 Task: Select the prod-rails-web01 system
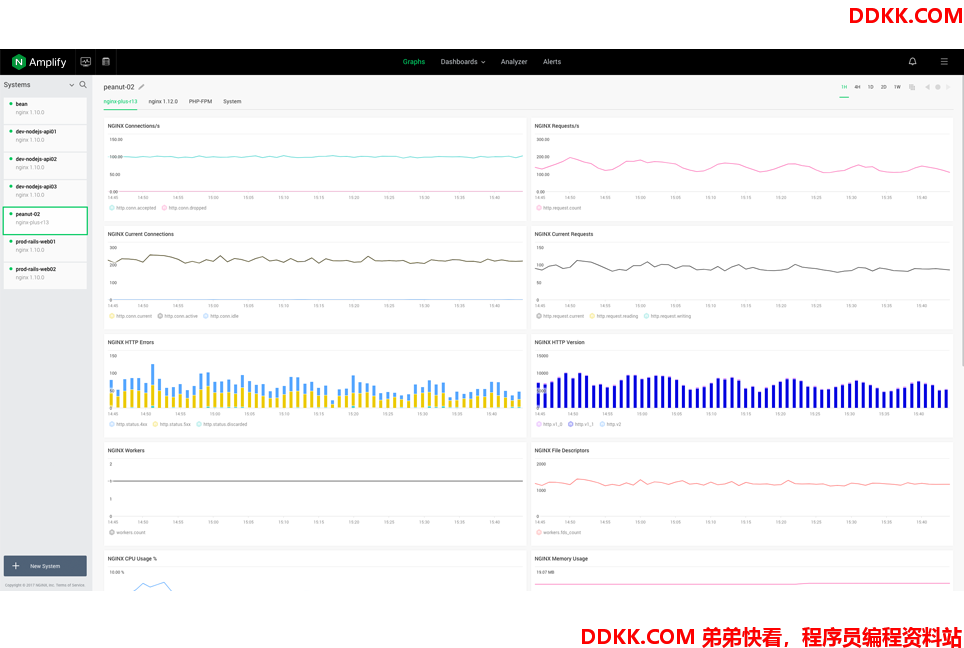click(45, 248)
